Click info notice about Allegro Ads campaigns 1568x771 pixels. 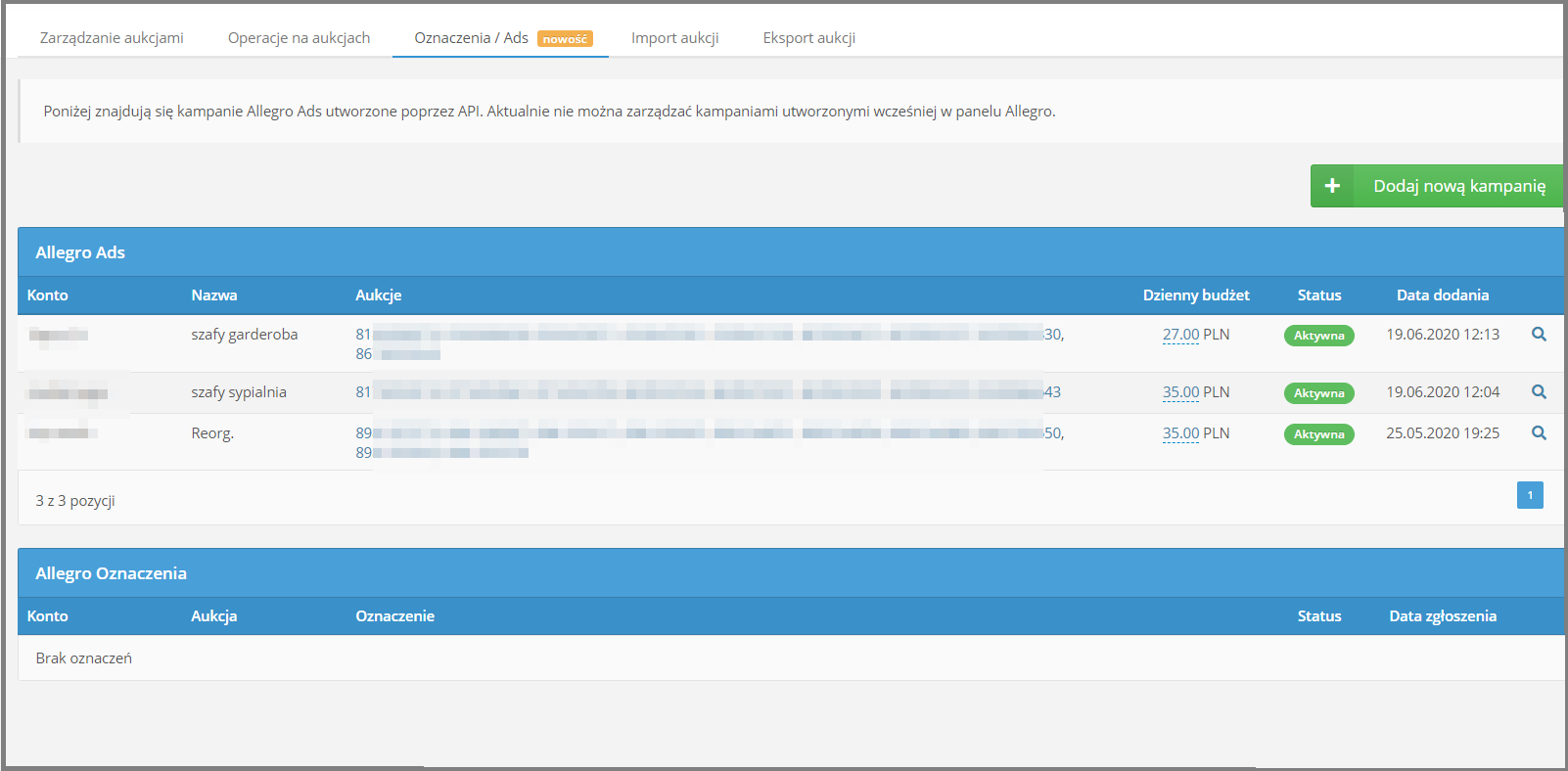791,112
